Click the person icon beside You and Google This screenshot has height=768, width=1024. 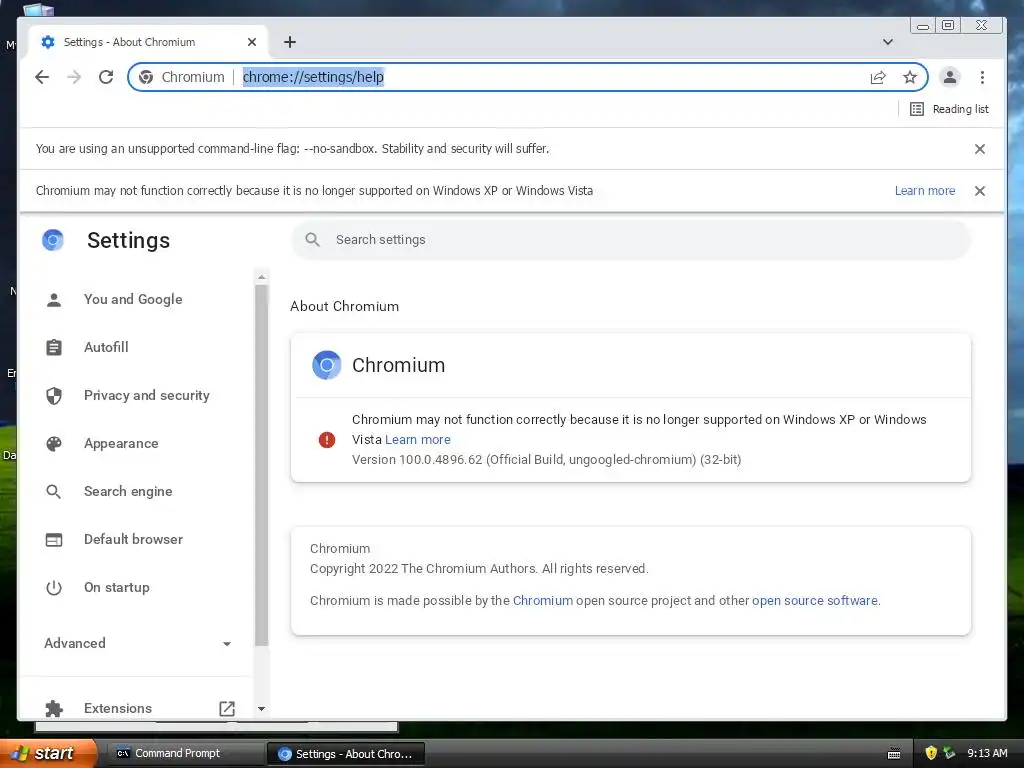(54, 300)
